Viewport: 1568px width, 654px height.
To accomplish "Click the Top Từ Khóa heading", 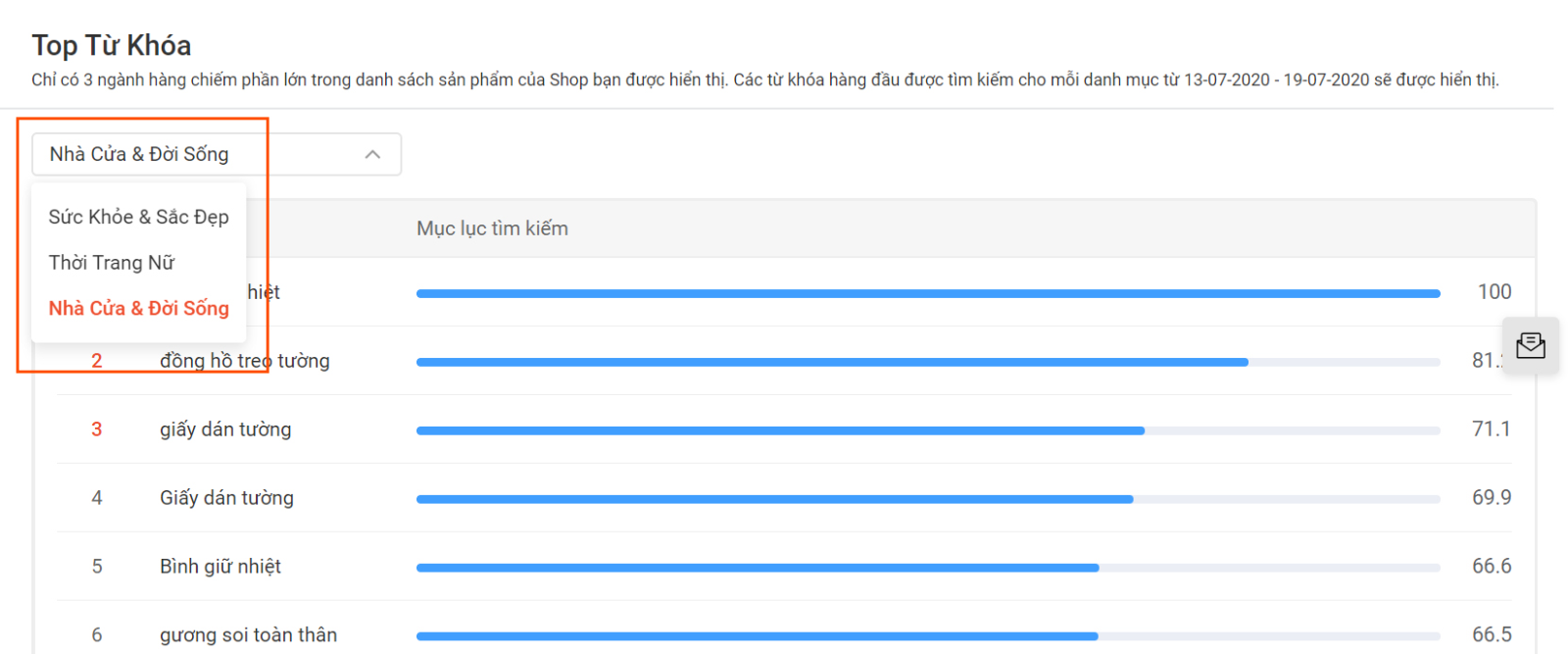I will click(x=112, y=45).
